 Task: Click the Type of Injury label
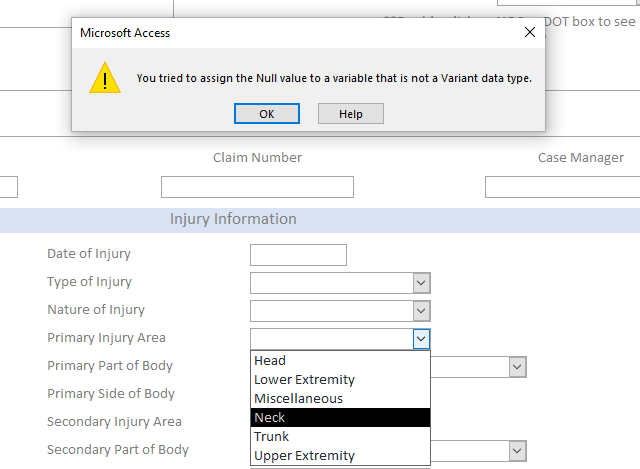pyautogui.click(x=89, y=282)
